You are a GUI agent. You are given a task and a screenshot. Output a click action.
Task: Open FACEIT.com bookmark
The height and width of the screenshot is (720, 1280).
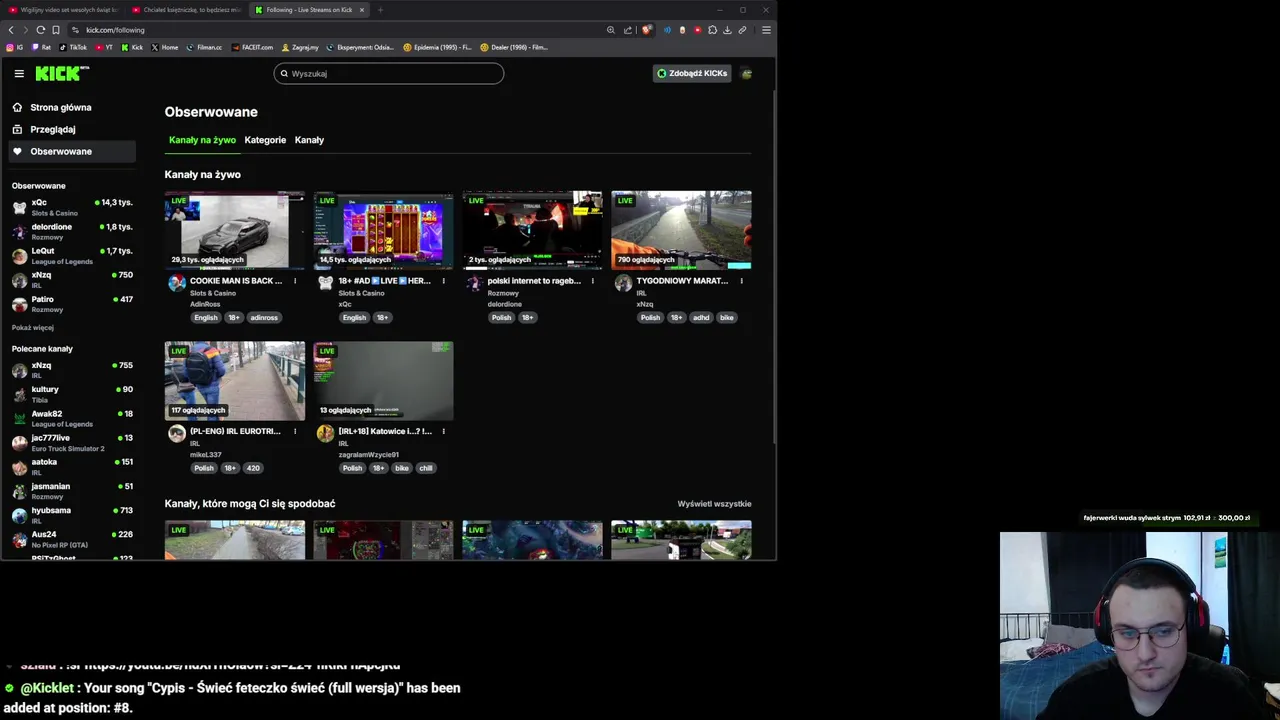pos(253,47)
